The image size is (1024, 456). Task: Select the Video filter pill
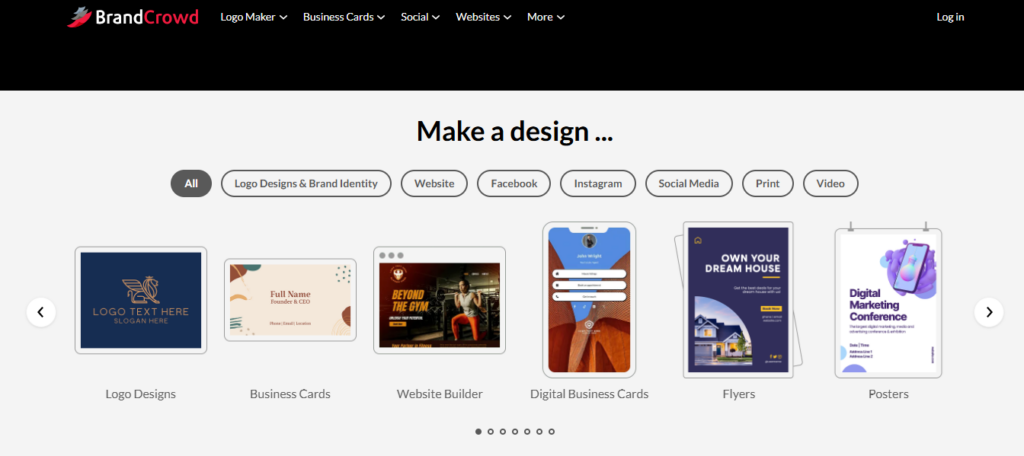point(830,184)
